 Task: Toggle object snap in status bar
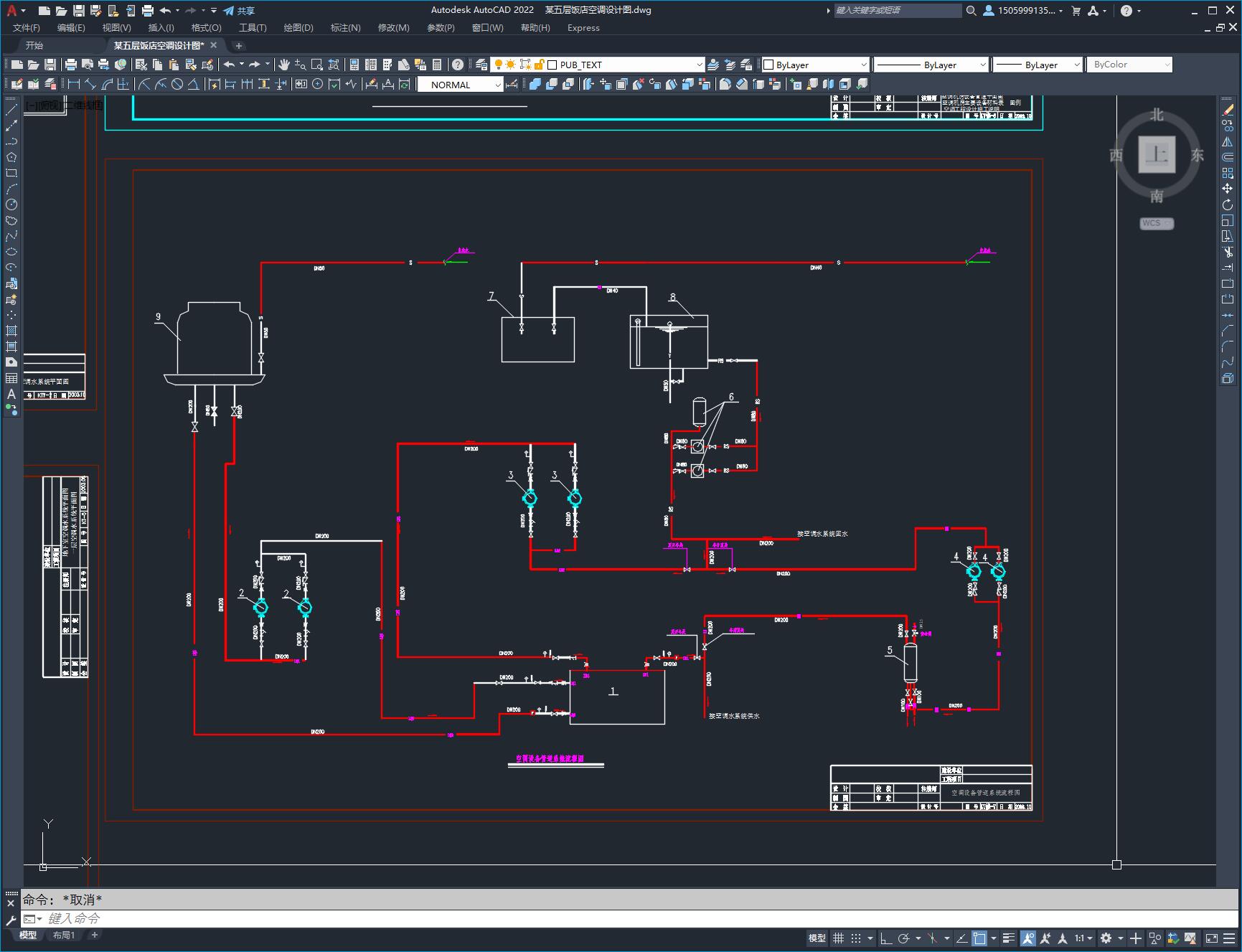[x=979, y=938]
